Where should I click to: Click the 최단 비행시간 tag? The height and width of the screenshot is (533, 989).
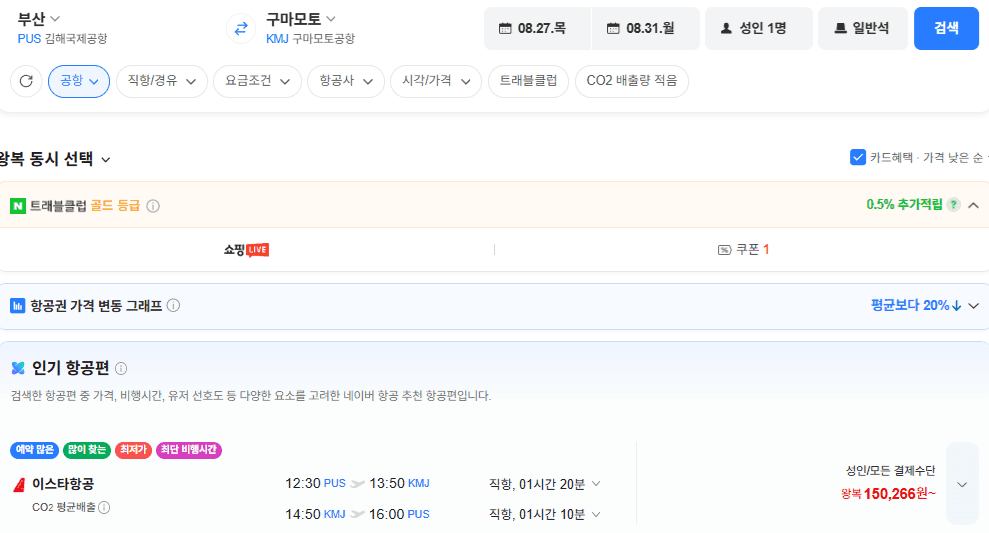click(189, 450)
